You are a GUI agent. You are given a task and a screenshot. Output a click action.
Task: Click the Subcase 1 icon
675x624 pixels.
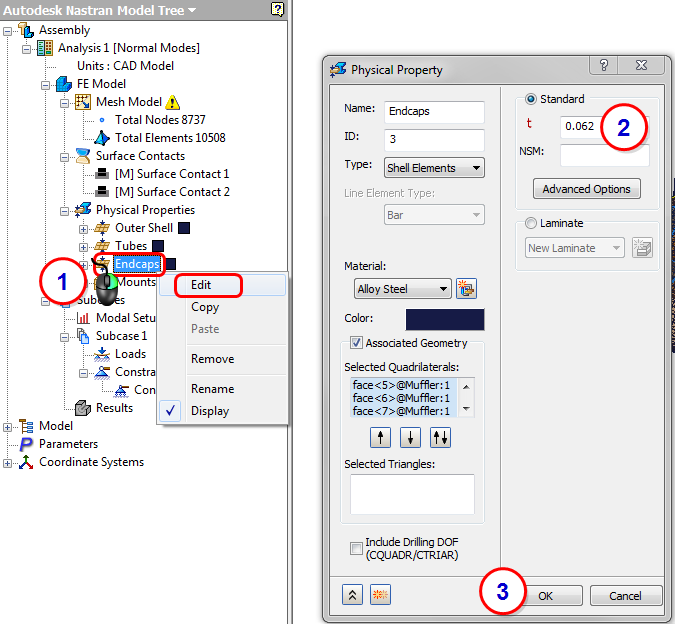(83, 336)
